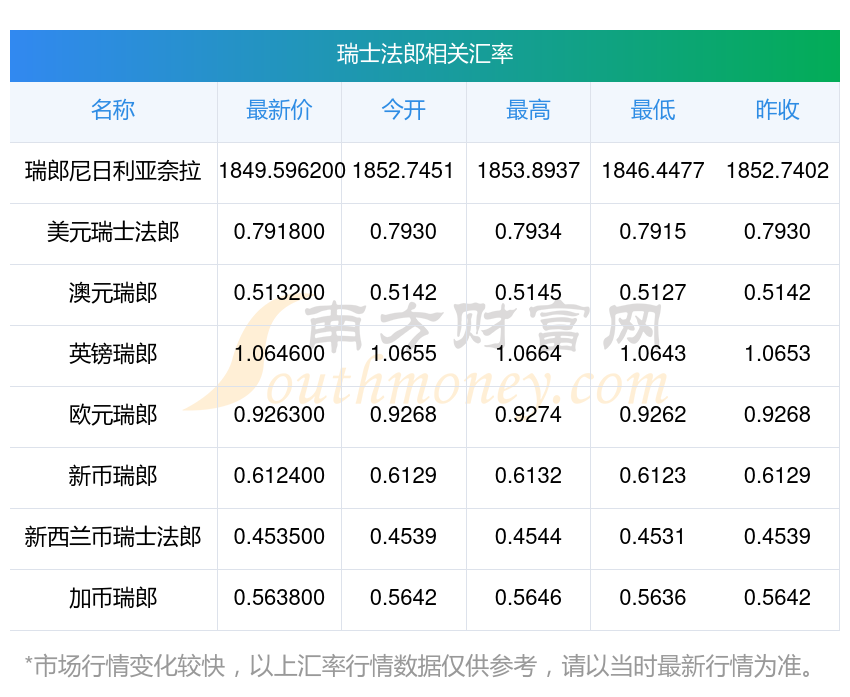Select the 新币瑞郎 row label
This screenshot has height=697, width=850.
[113, 476]
